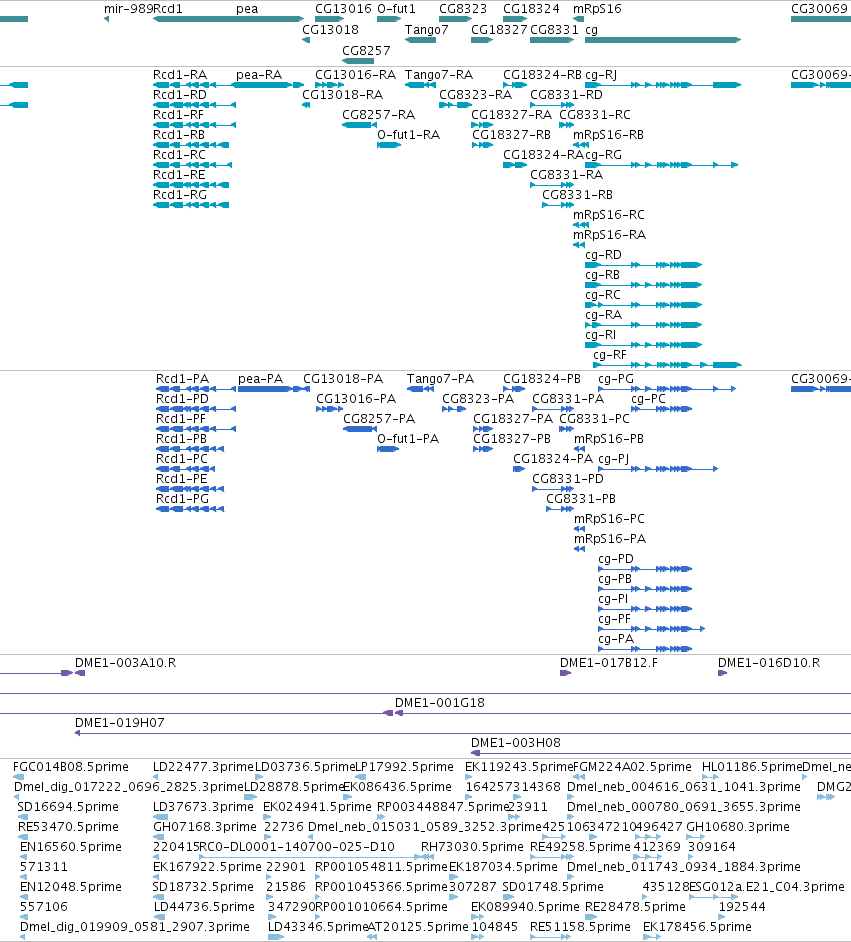Select BAC clone label DME1-001G18
The height and width of the screenshot is (942, 851).
(x=440, y=703)
